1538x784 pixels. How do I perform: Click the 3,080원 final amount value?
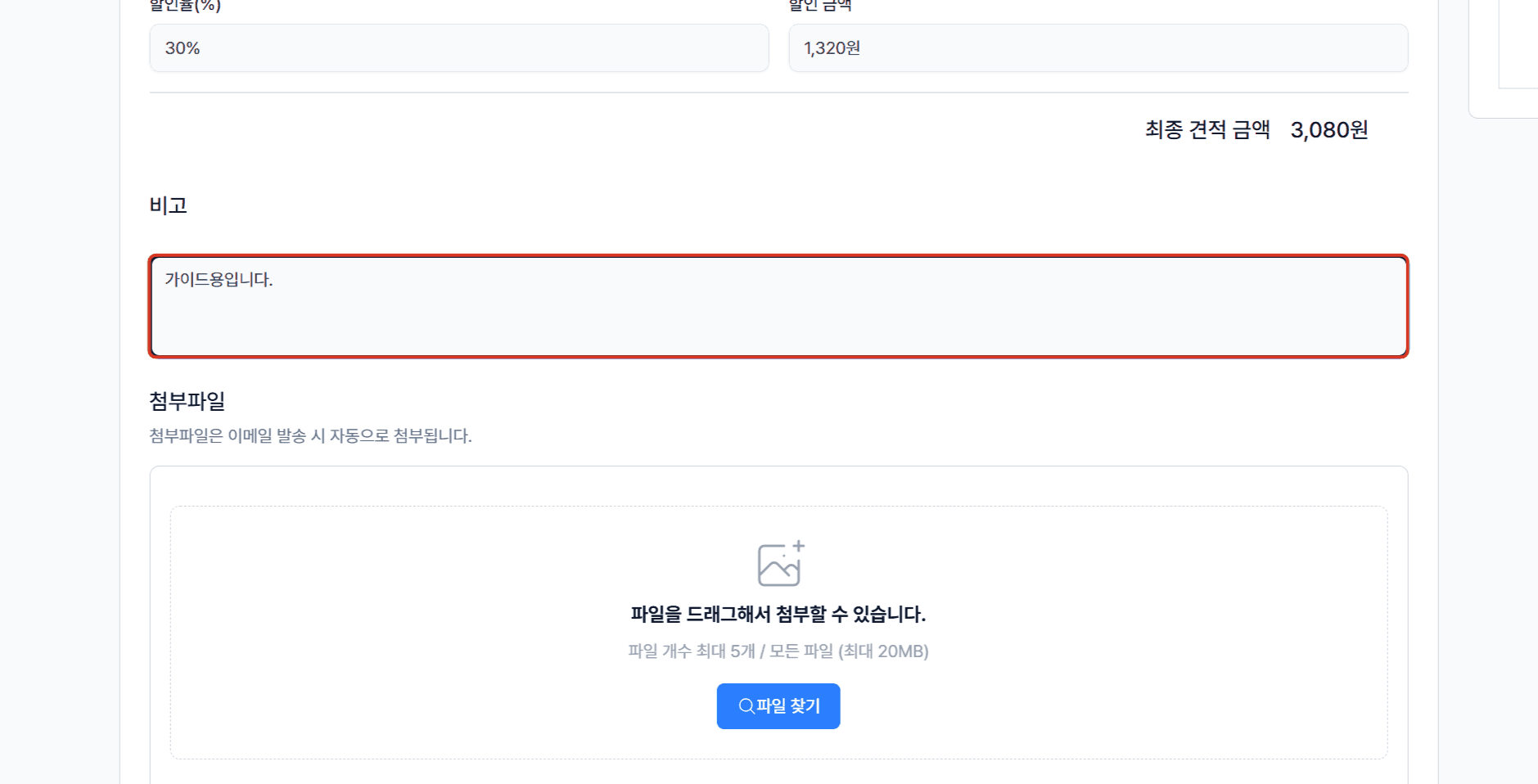pyautogui.click(x=1329, y=129)
